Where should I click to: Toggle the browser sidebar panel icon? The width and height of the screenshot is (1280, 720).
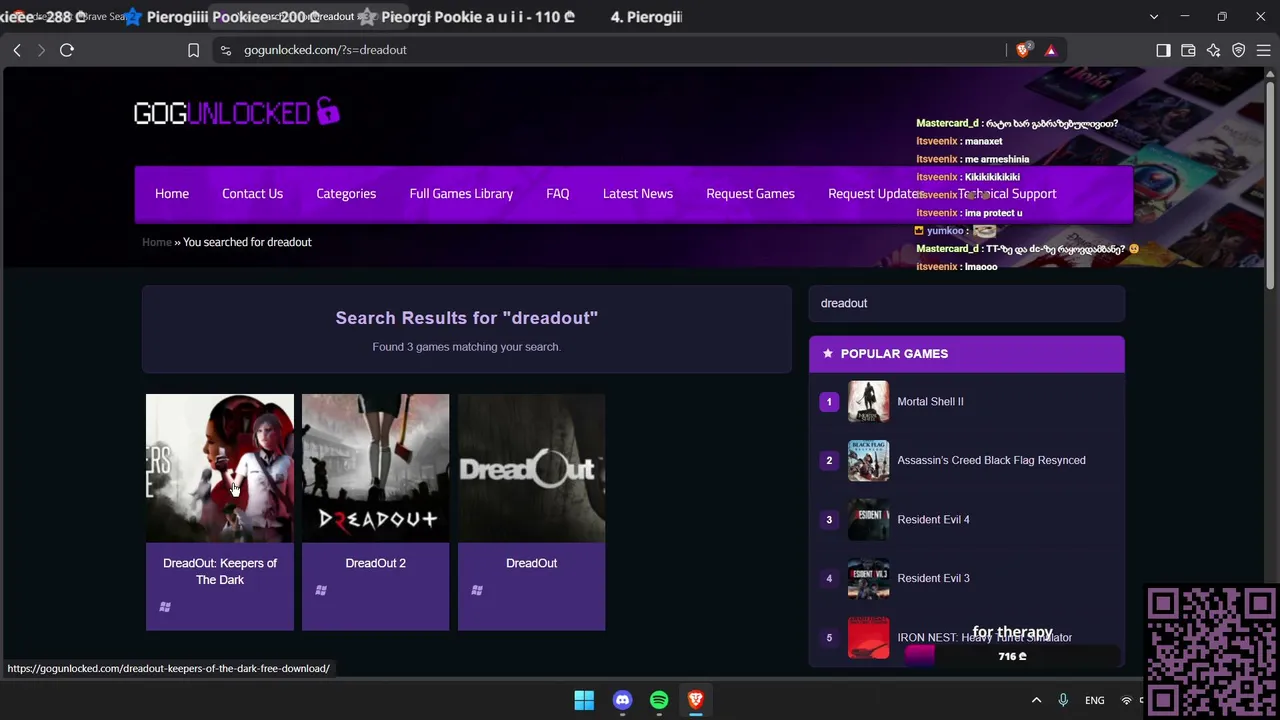1163,50
